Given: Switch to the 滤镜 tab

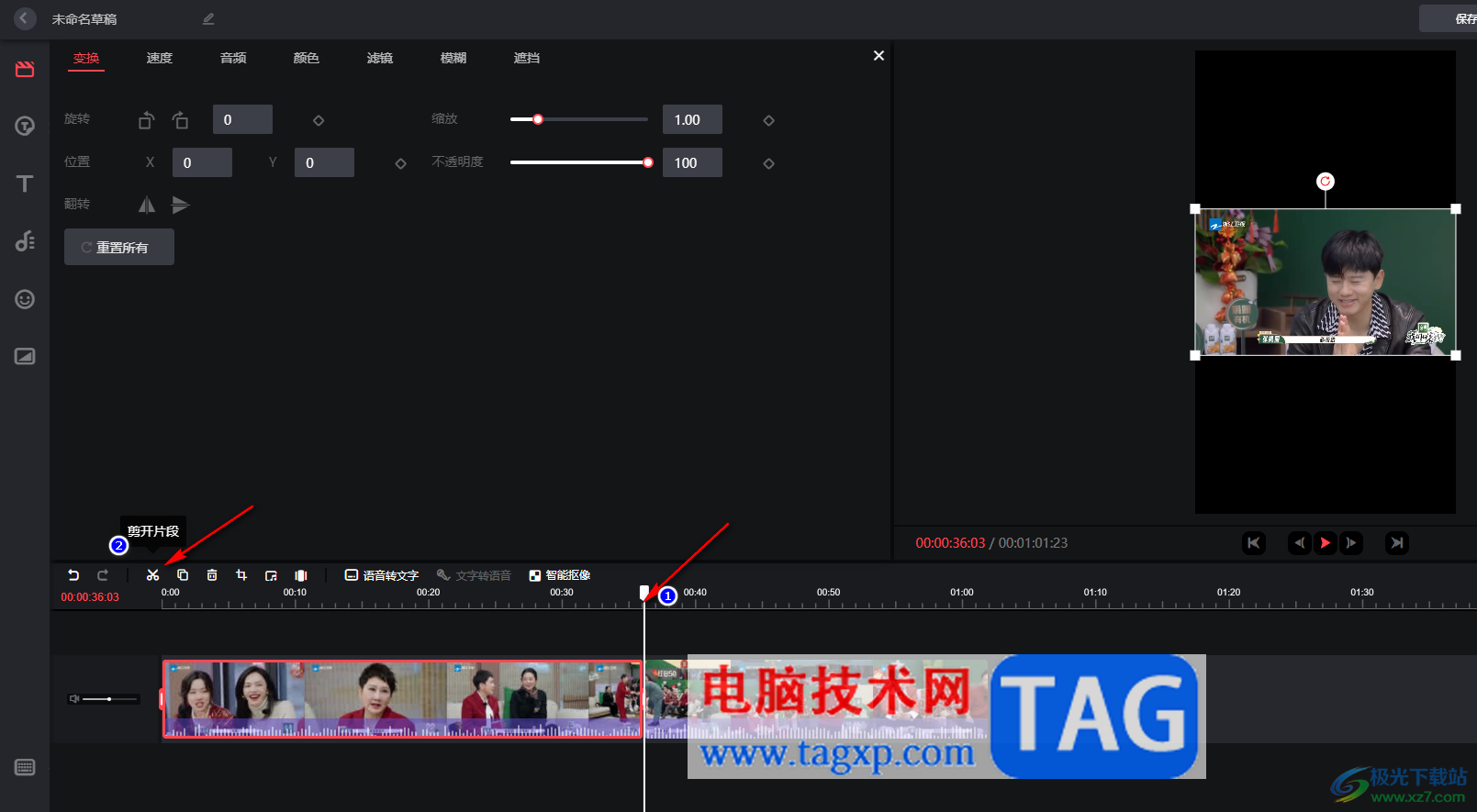Looking at the screenshot, I should [380, 58].
